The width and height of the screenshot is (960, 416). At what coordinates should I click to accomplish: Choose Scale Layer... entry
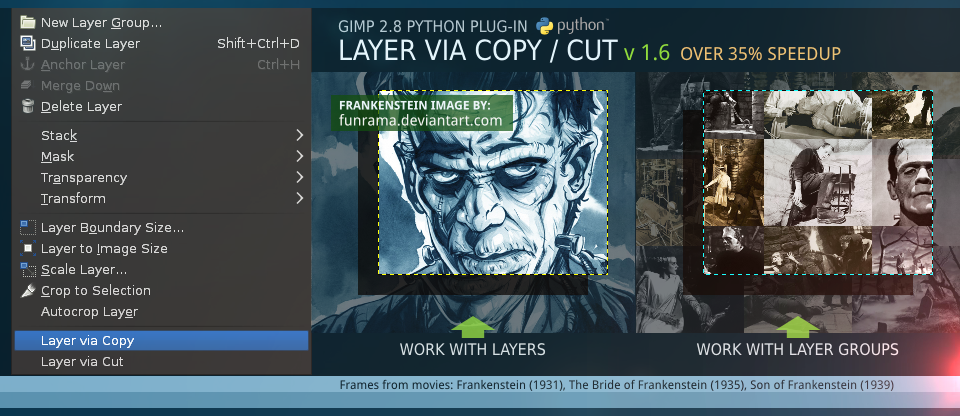(162, 269)
